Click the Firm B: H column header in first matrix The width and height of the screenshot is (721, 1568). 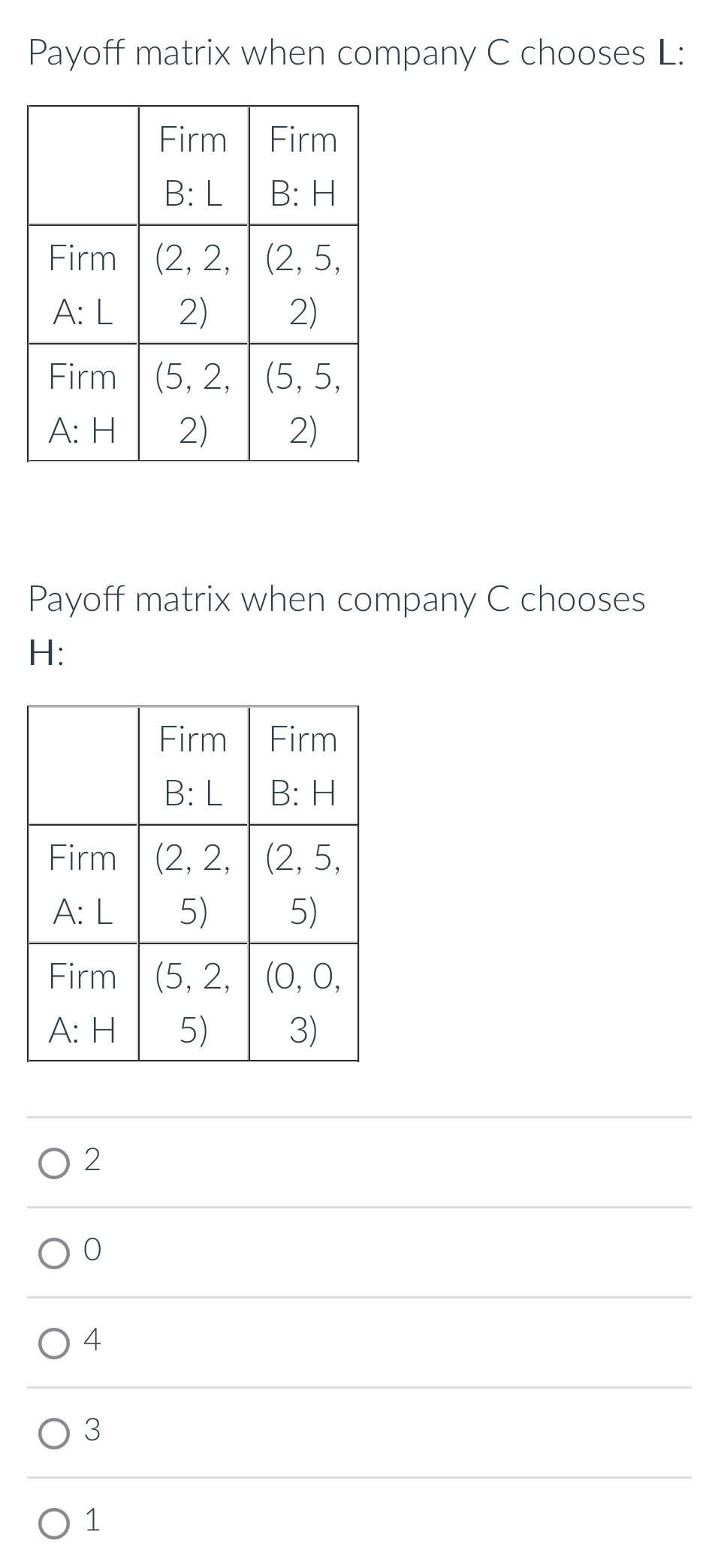[x=303, y=165]
